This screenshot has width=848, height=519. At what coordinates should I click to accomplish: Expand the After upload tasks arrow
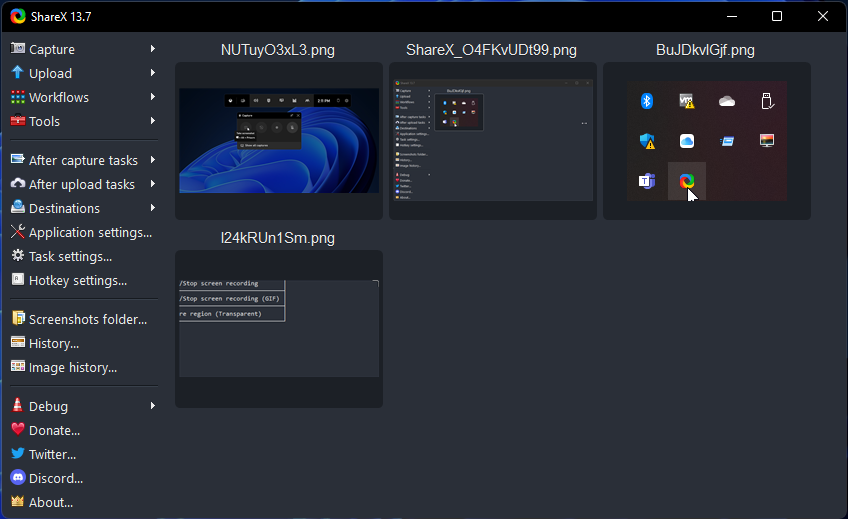click(153, 184)
